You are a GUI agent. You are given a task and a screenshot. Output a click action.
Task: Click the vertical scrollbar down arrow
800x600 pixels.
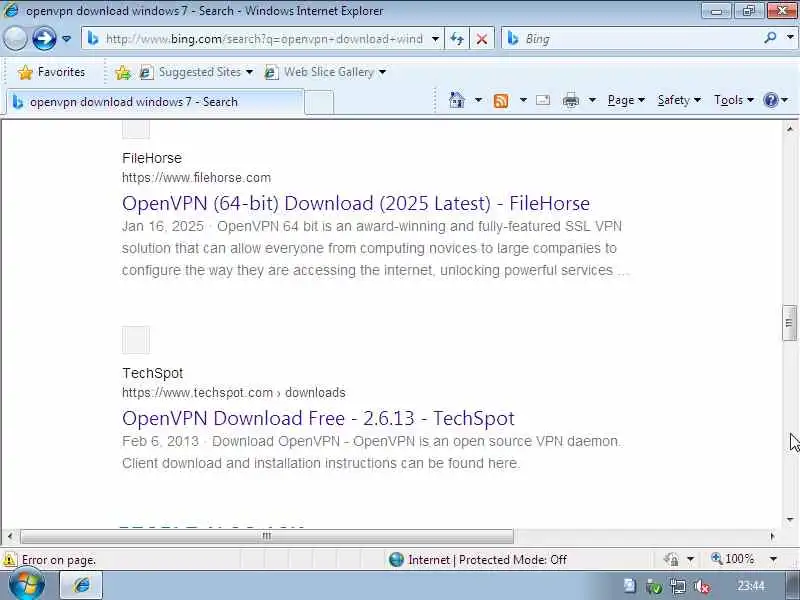pos(789,520)
